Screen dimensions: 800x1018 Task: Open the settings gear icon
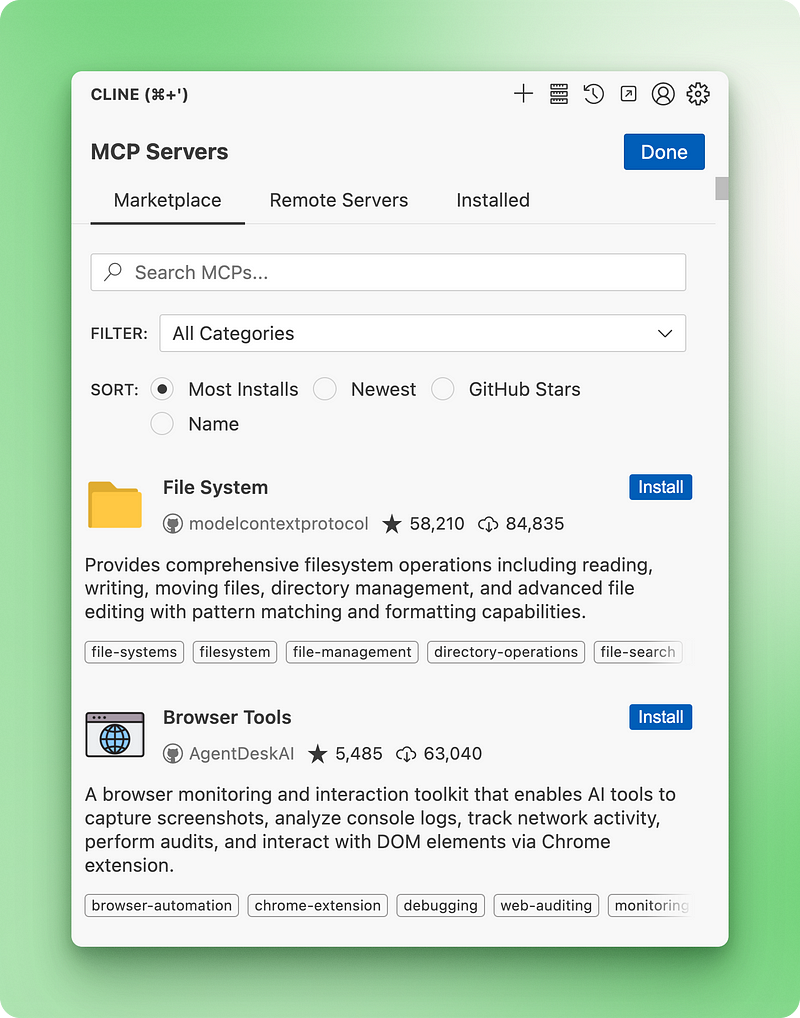coord(698,94)
